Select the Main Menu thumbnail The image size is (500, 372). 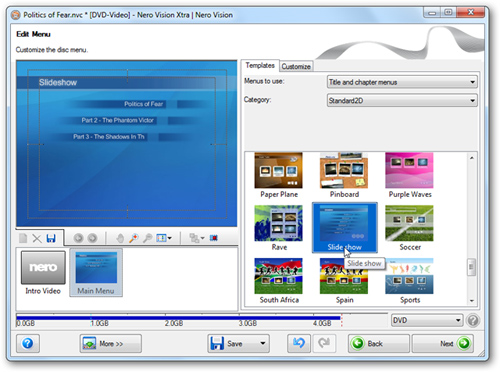click(96, 273)
